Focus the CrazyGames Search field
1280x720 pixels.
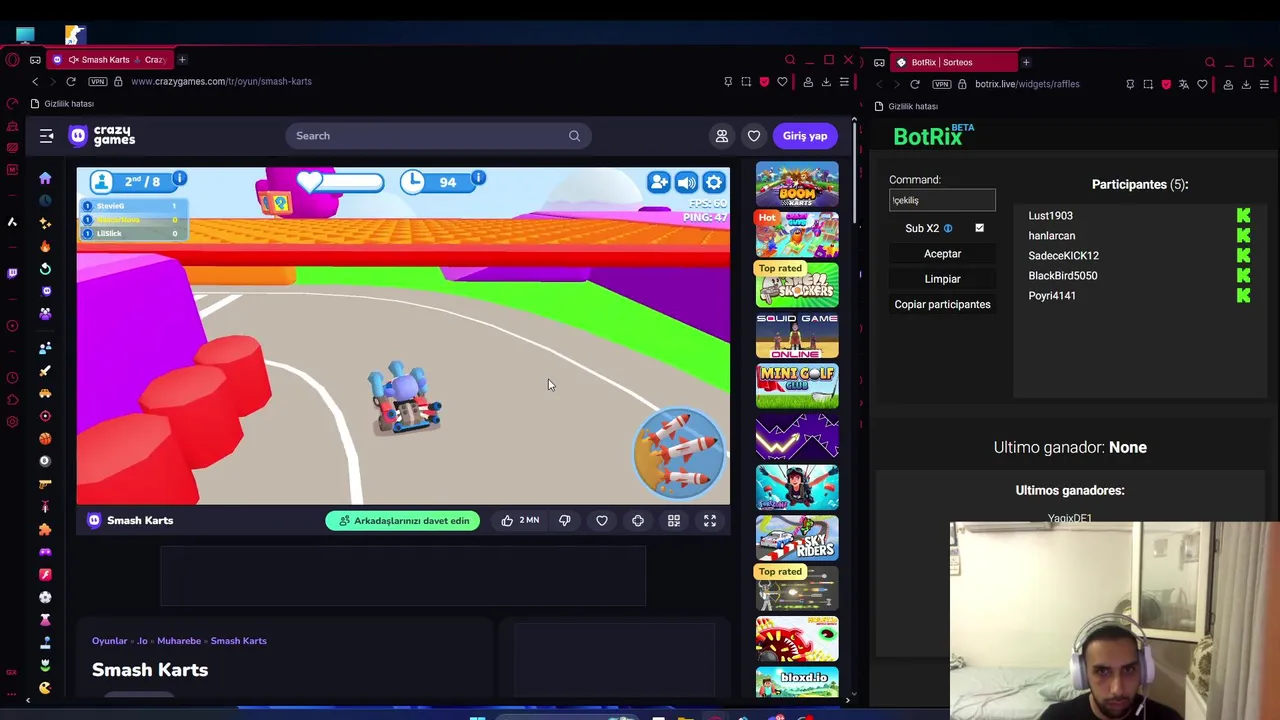click(x=438, y=136)
